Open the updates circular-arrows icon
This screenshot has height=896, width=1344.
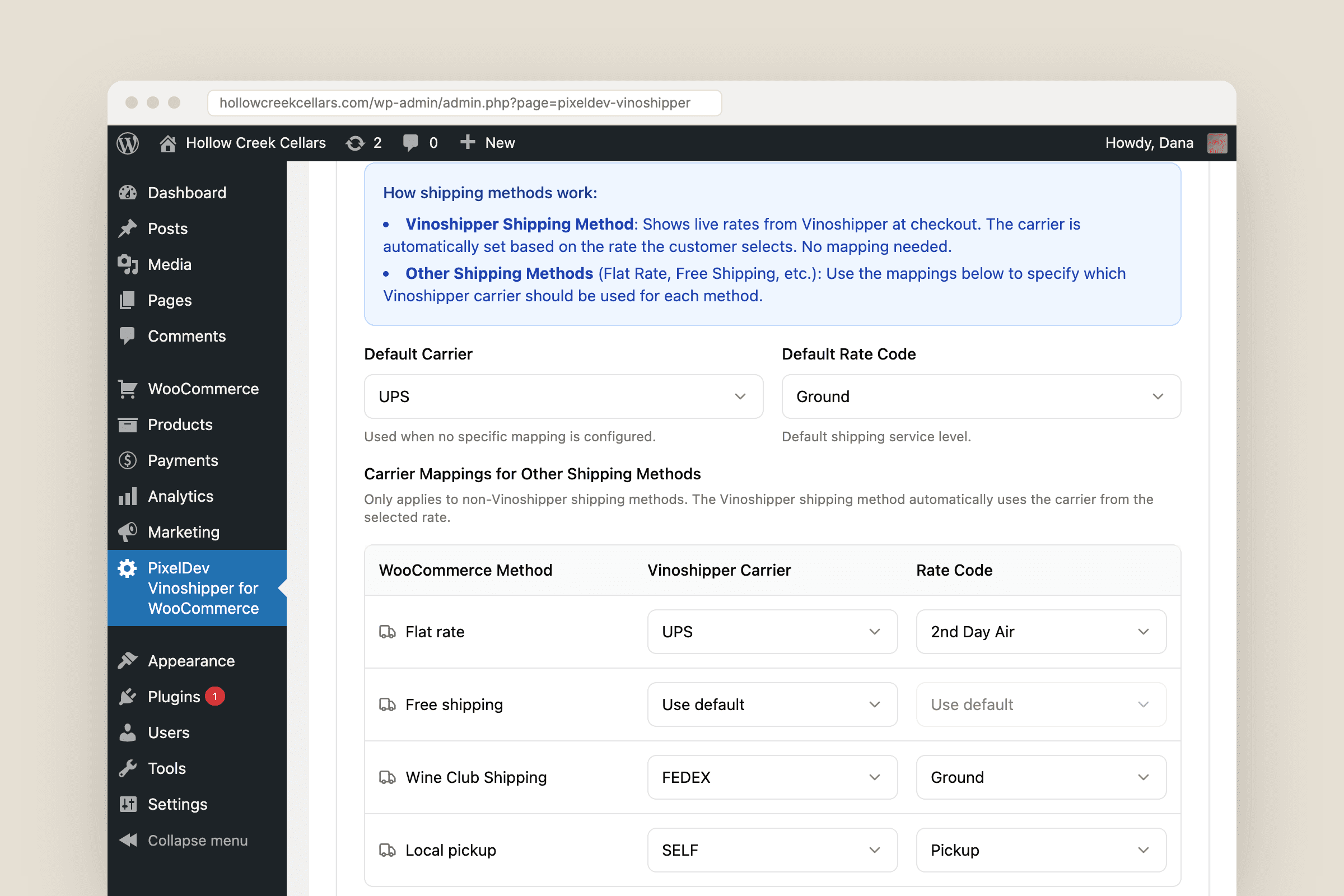355,143
